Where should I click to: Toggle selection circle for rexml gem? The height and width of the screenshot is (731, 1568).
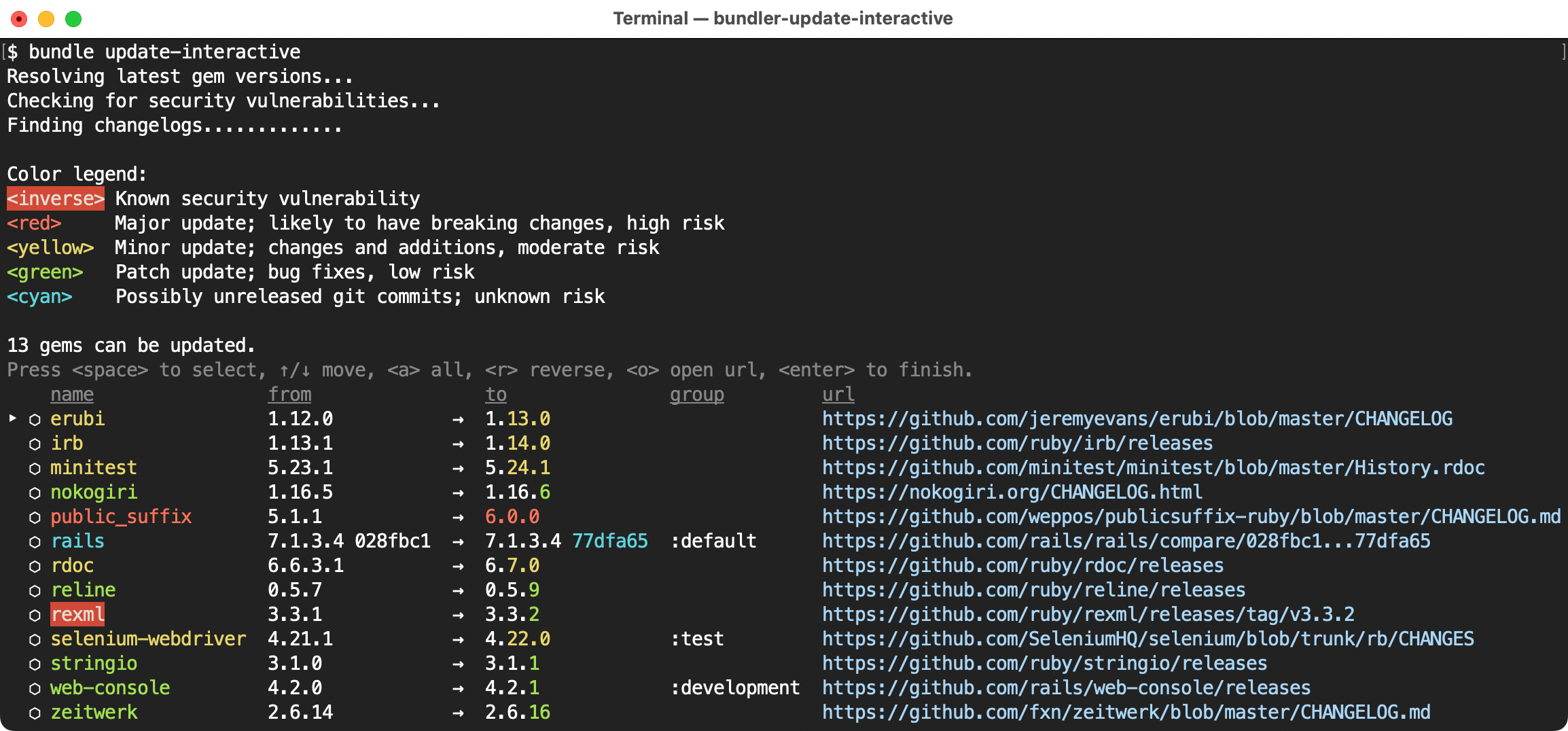click(x=35, y=616)
